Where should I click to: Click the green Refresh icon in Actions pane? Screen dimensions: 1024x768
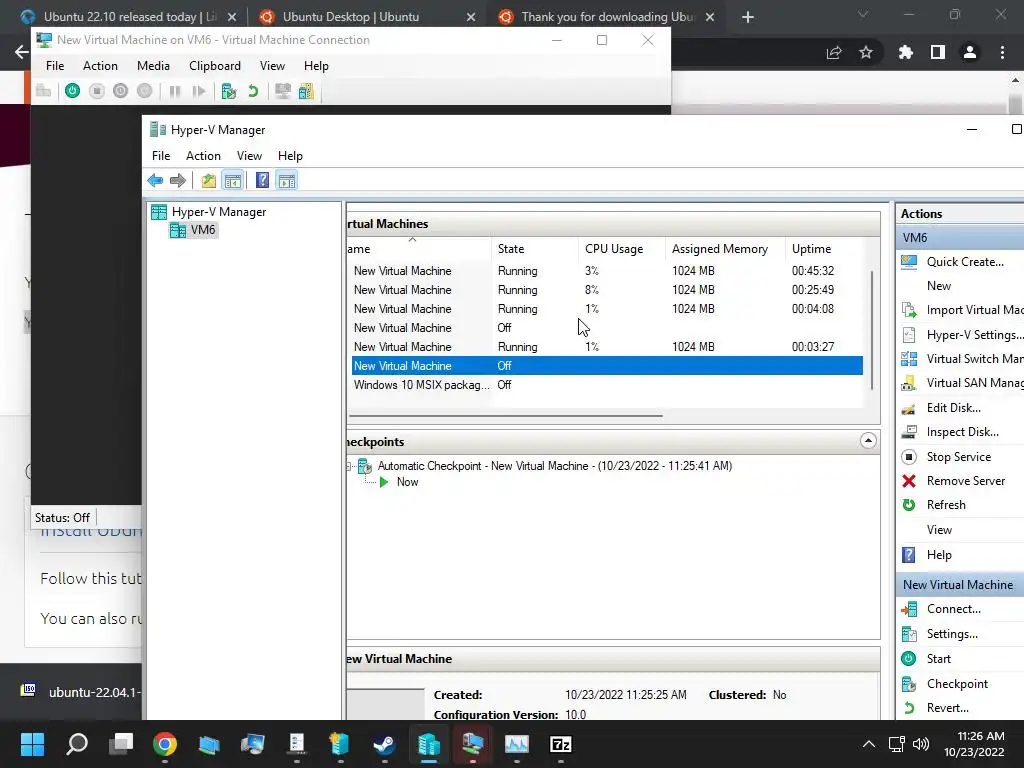click(909, 505)
